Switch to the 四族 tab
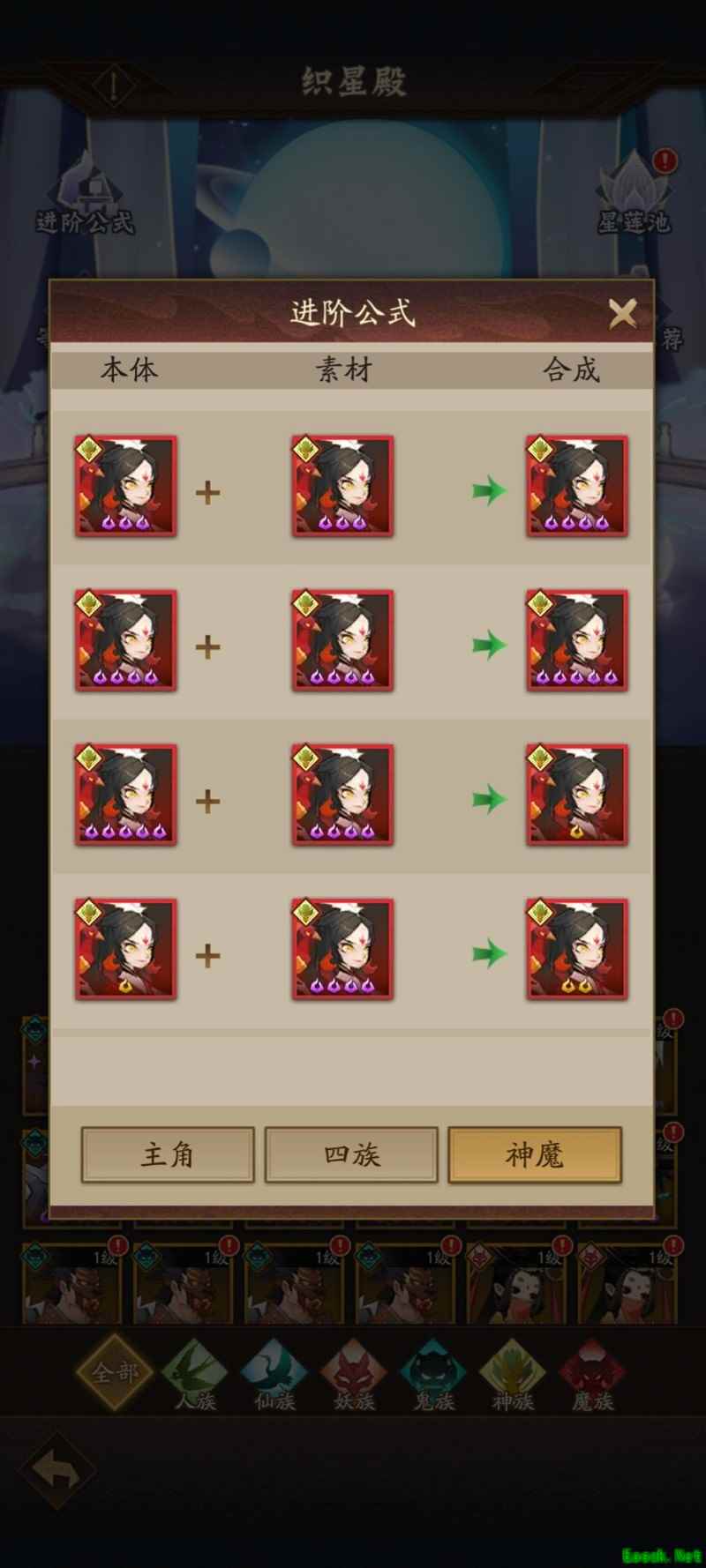This screenshot has width=706, height=1568. 351,1154
